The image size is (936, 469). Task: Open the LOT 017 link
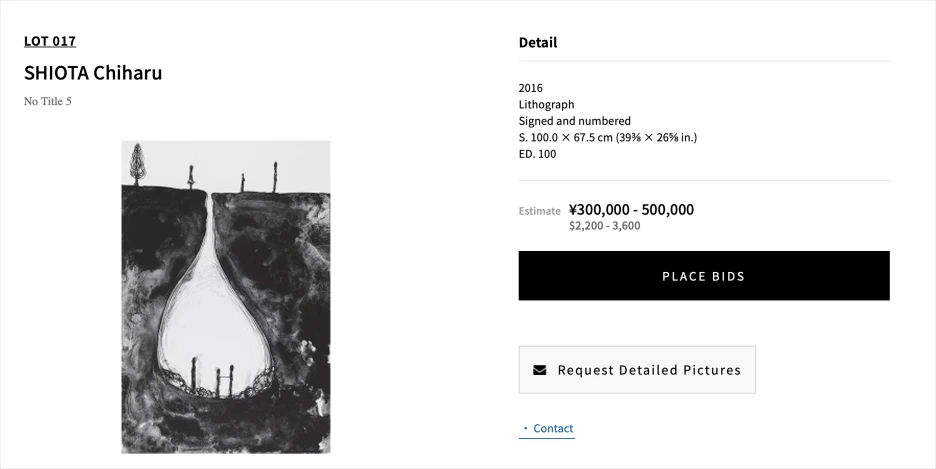[x=50, y=41]
